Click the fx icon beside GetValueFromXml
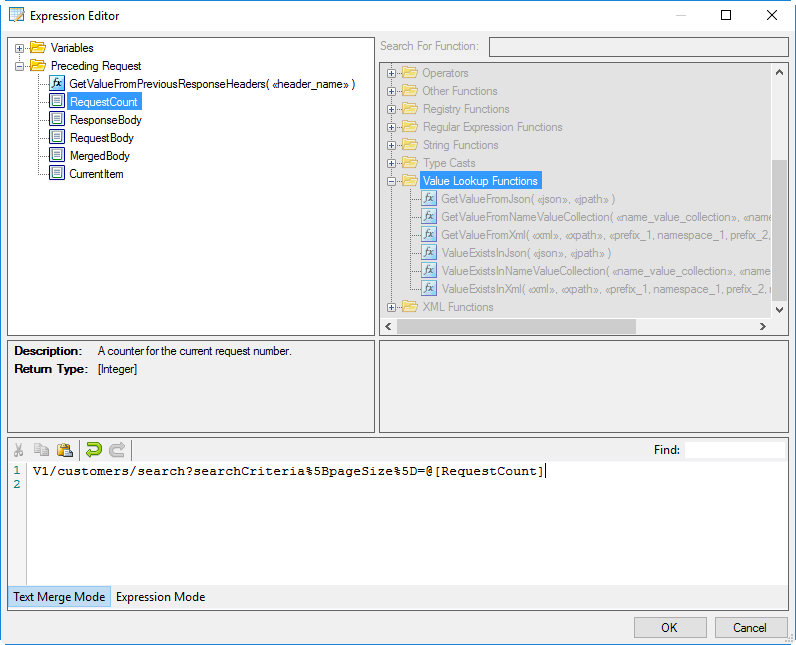This screenshot has height=645, width=796. pos(429,234)
